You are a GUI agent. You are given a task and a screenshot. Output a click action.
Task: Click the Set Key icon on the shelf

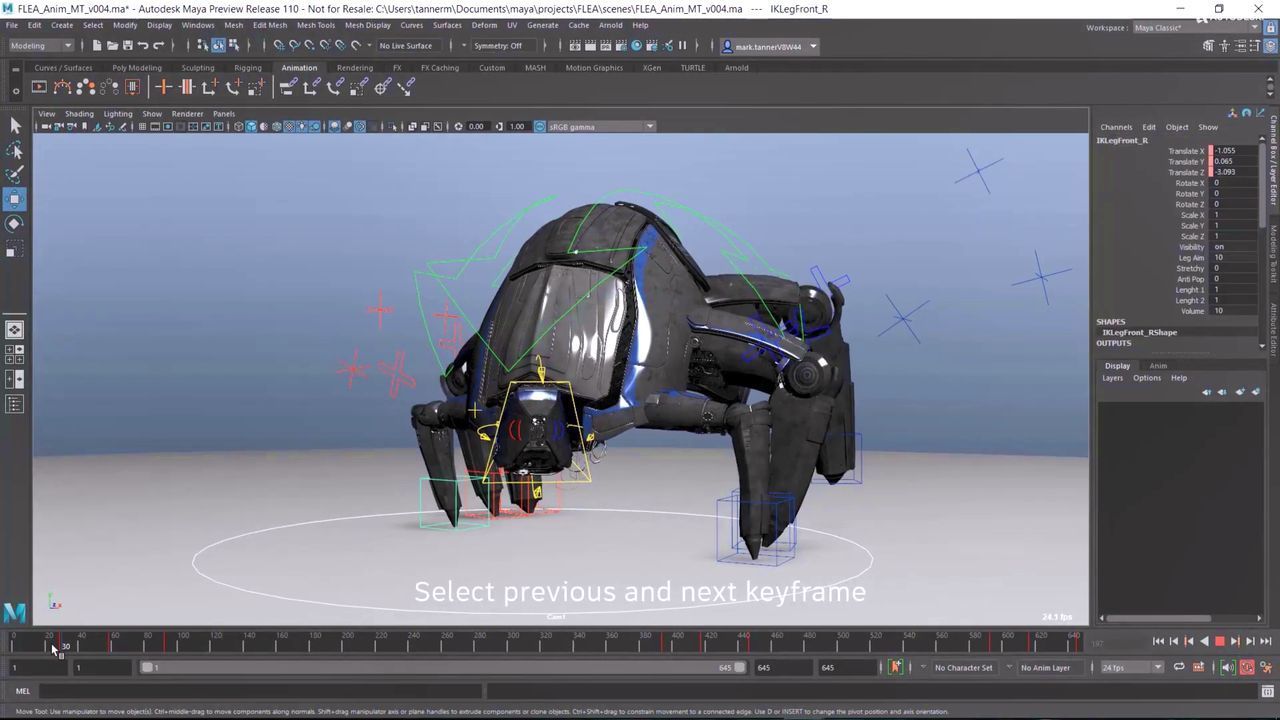click(x=163, y=88)
